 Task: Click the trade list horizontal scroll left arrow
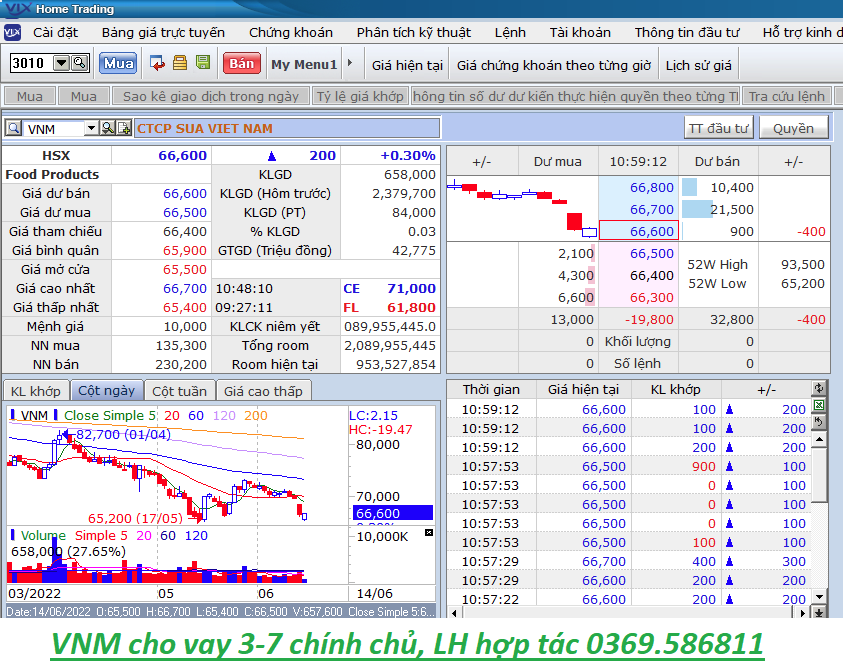coord(454,613)
